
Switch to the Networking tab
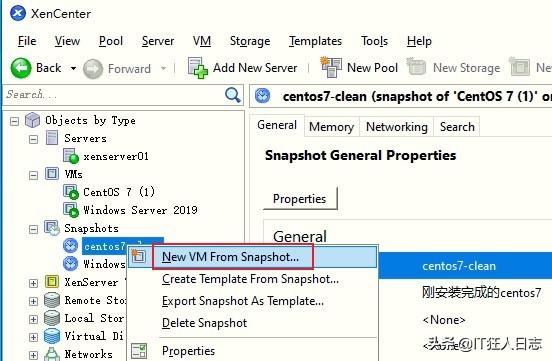(x=397, y=126)
